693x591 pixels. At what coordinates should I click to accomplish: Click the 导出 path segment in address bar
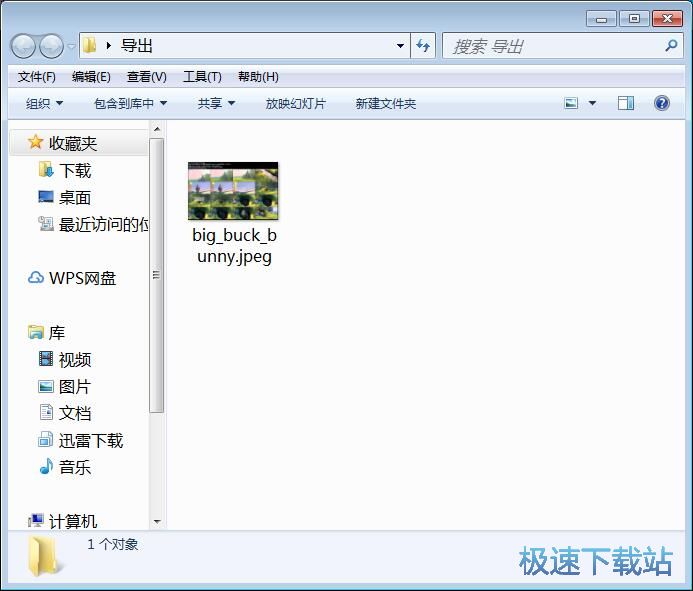click(x=137, y=46)
